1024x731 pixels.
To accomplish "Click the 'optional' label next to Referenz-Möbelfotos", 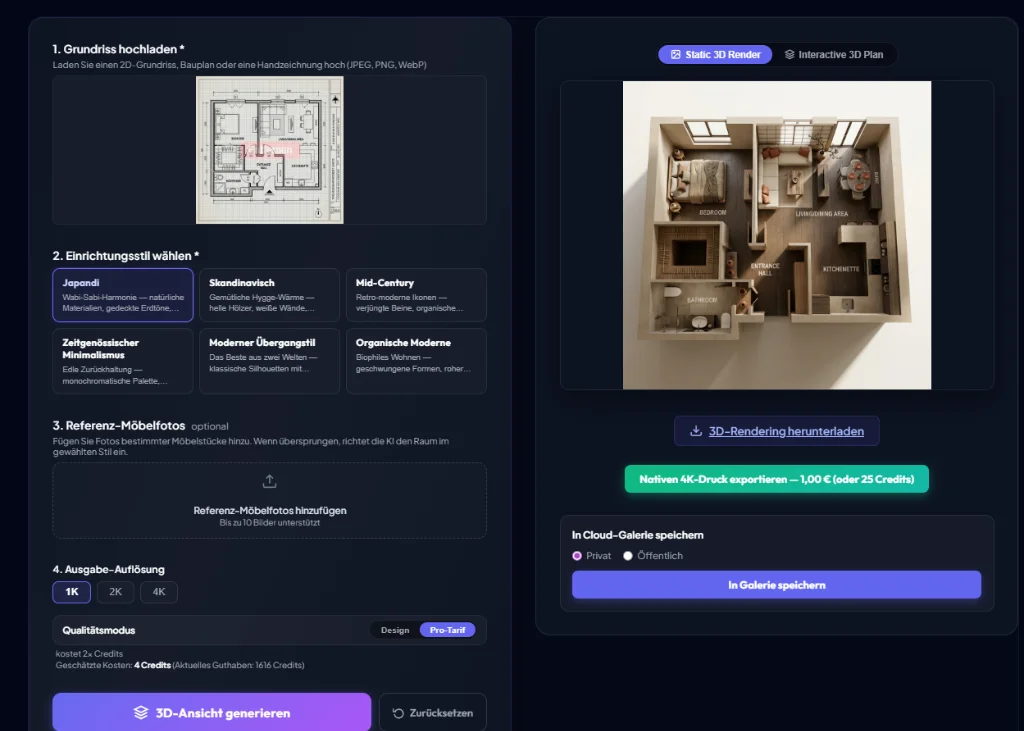I will point(210,427).
